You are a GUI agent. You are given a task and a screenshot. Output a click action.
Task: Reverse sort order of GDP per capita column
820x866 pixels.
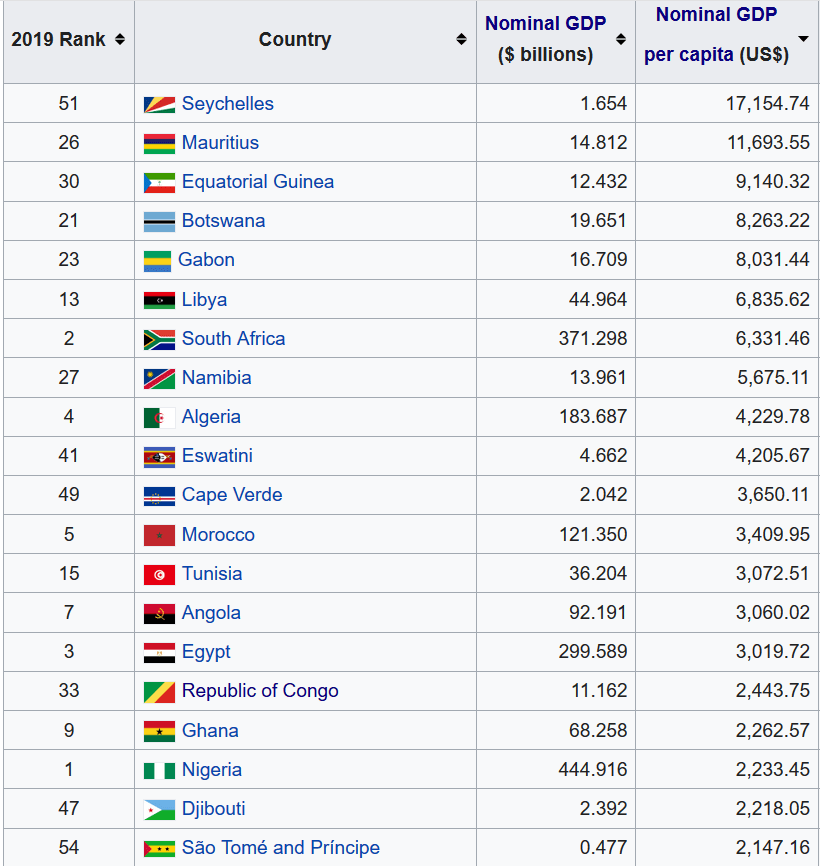pos(804,38)
